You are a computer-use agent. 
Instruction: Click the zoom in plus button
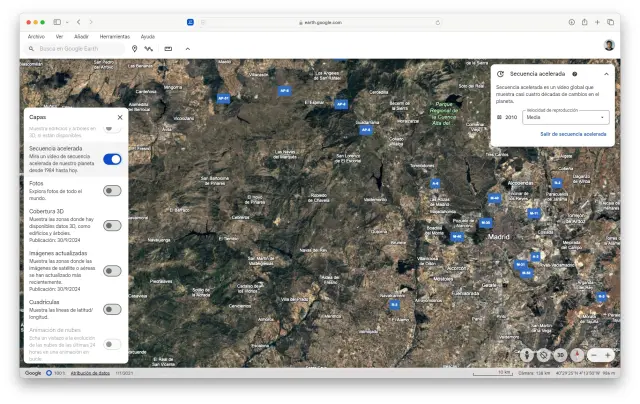pyautogui.click(x=608, y=355)
